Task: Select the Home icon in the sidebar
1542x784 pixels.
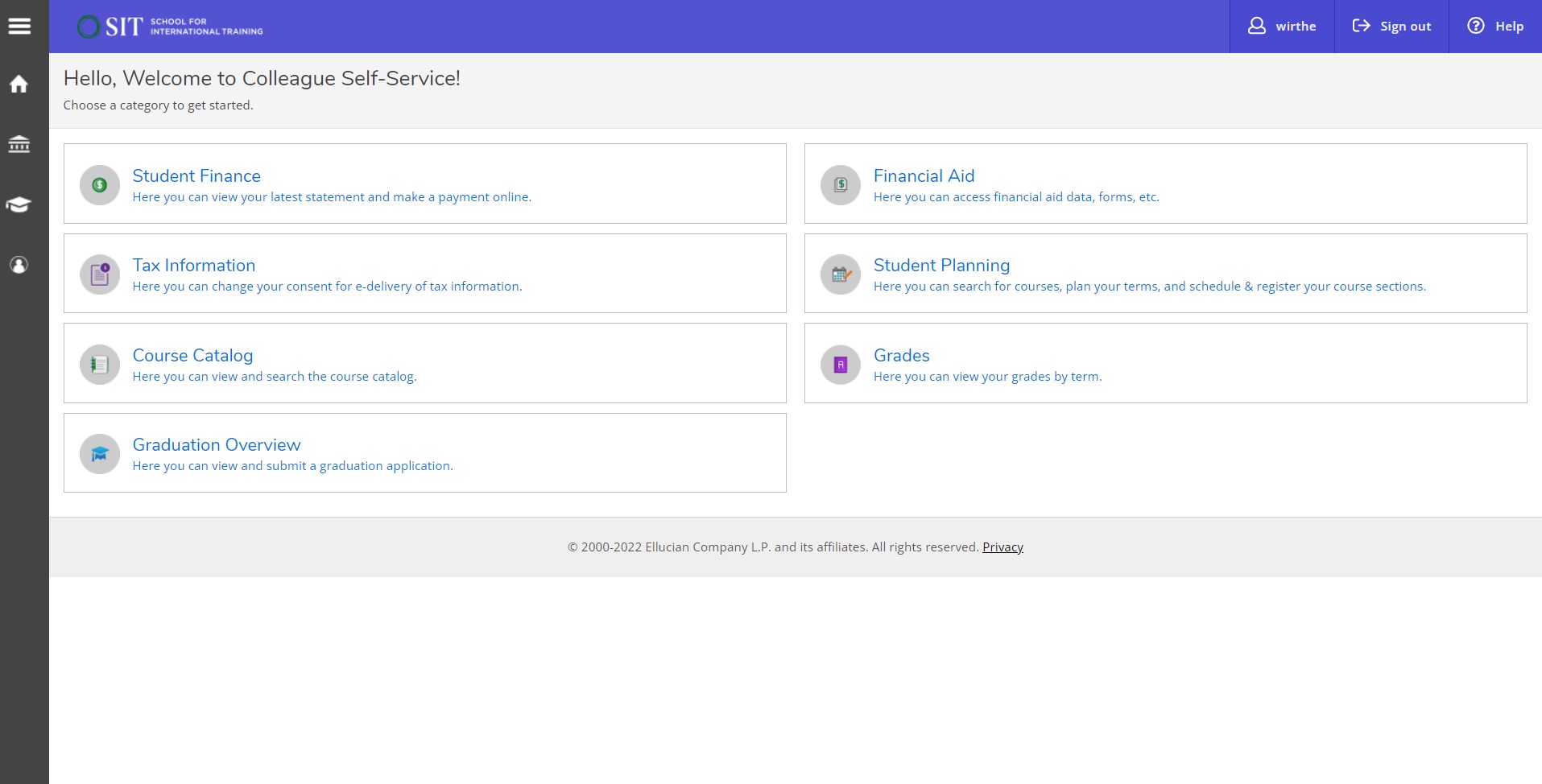Action: [19, 85]
